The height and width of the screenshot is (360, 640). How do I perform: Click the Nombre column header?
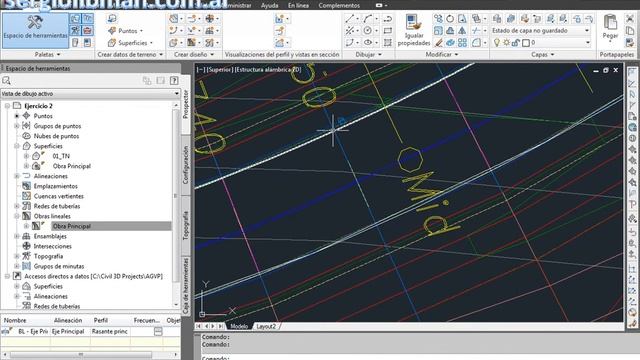point(15,320)
